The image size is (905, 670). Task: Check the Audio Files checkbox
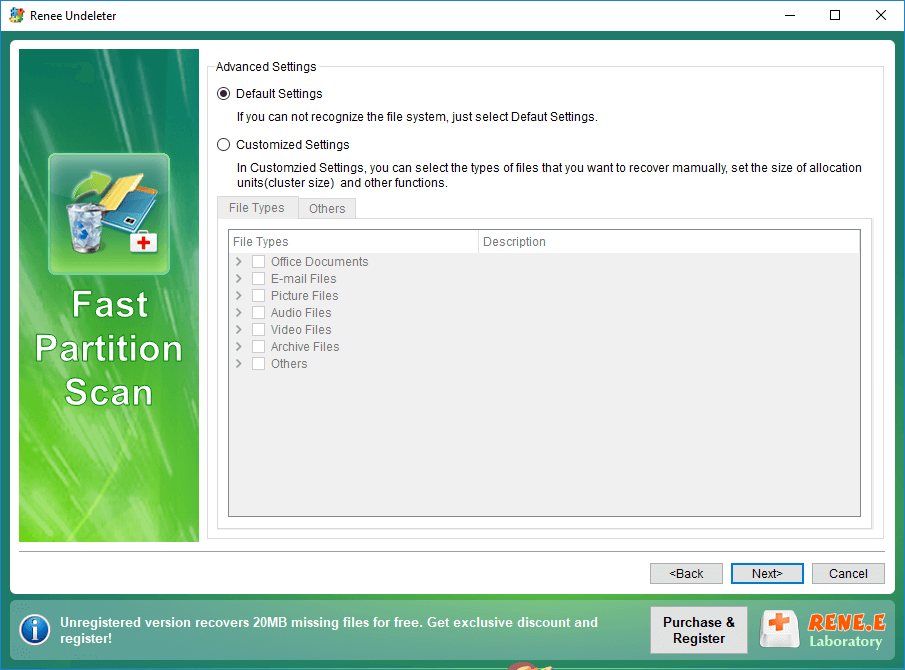pyautogui.click(x=259, y=313)
